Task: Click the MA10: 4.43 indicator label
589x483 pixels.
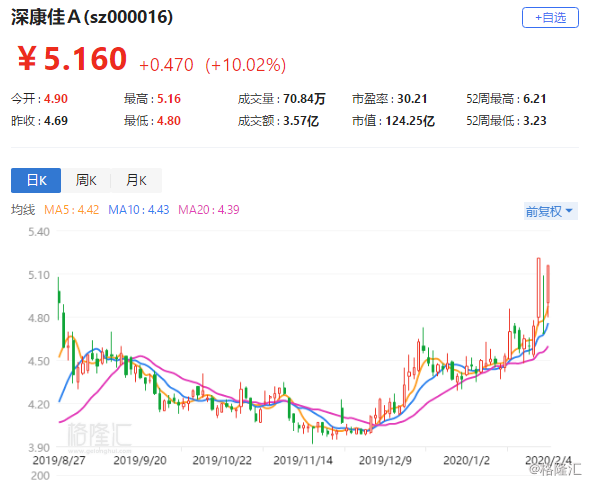Action: 139,210
